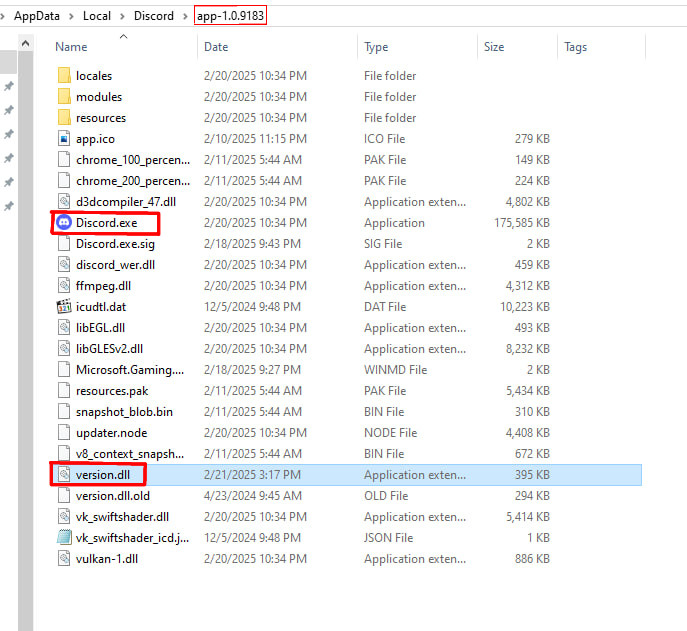687x631 pixels.
Task: Click the 175,585 KB size value
Action: tap(522, 223)
